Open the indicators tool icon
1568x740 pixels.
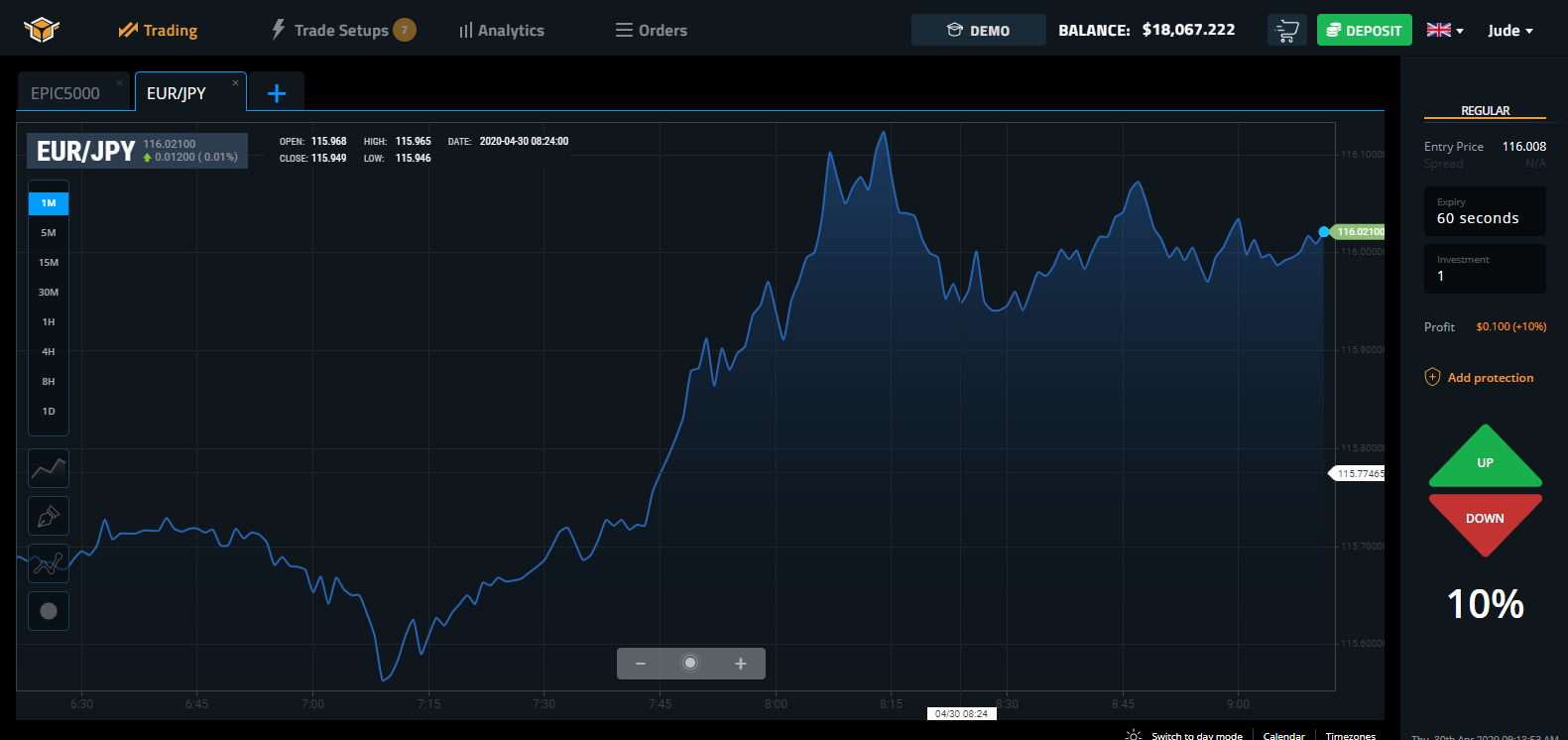[x=49, y=563]
